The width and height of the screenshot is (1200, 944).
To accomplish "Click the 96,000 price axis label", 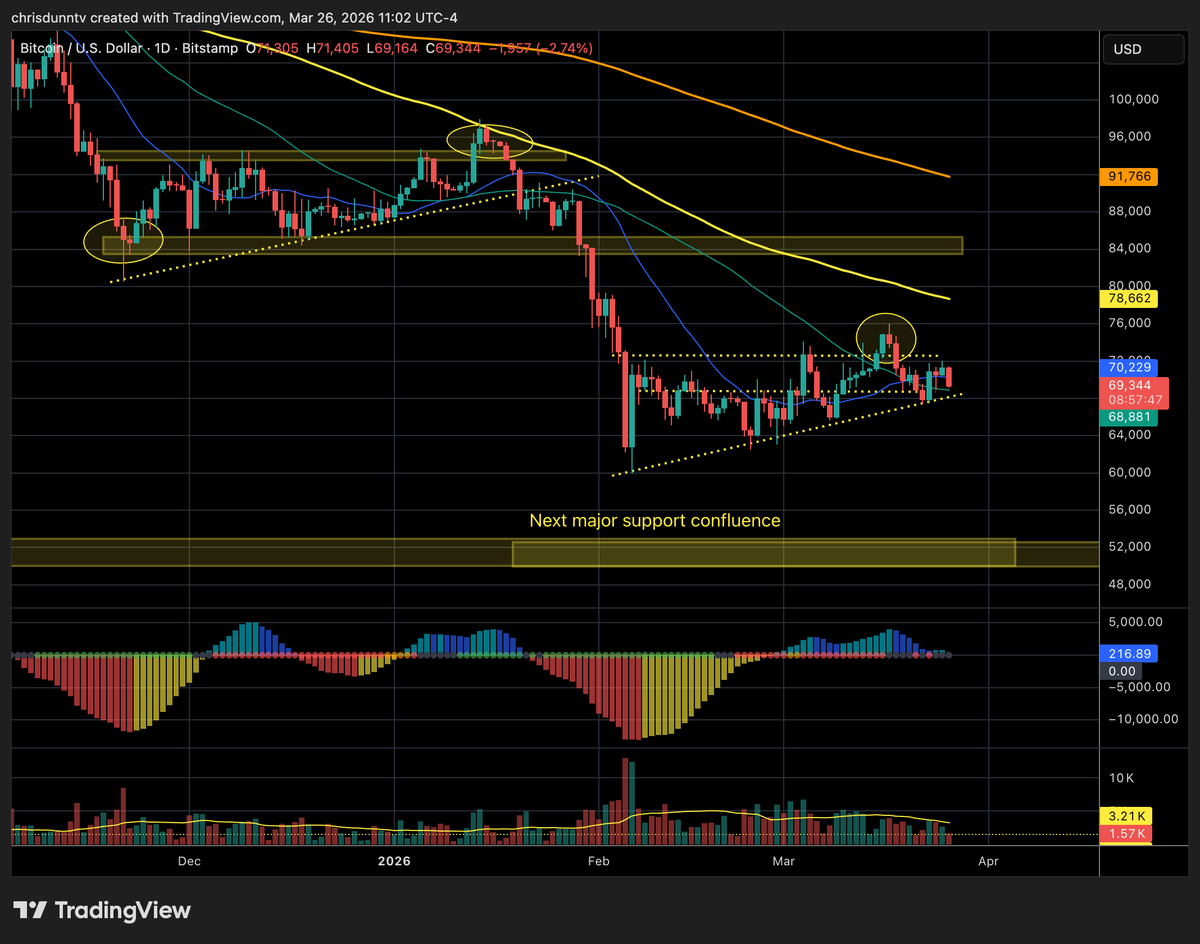I will pos(1131,136).
